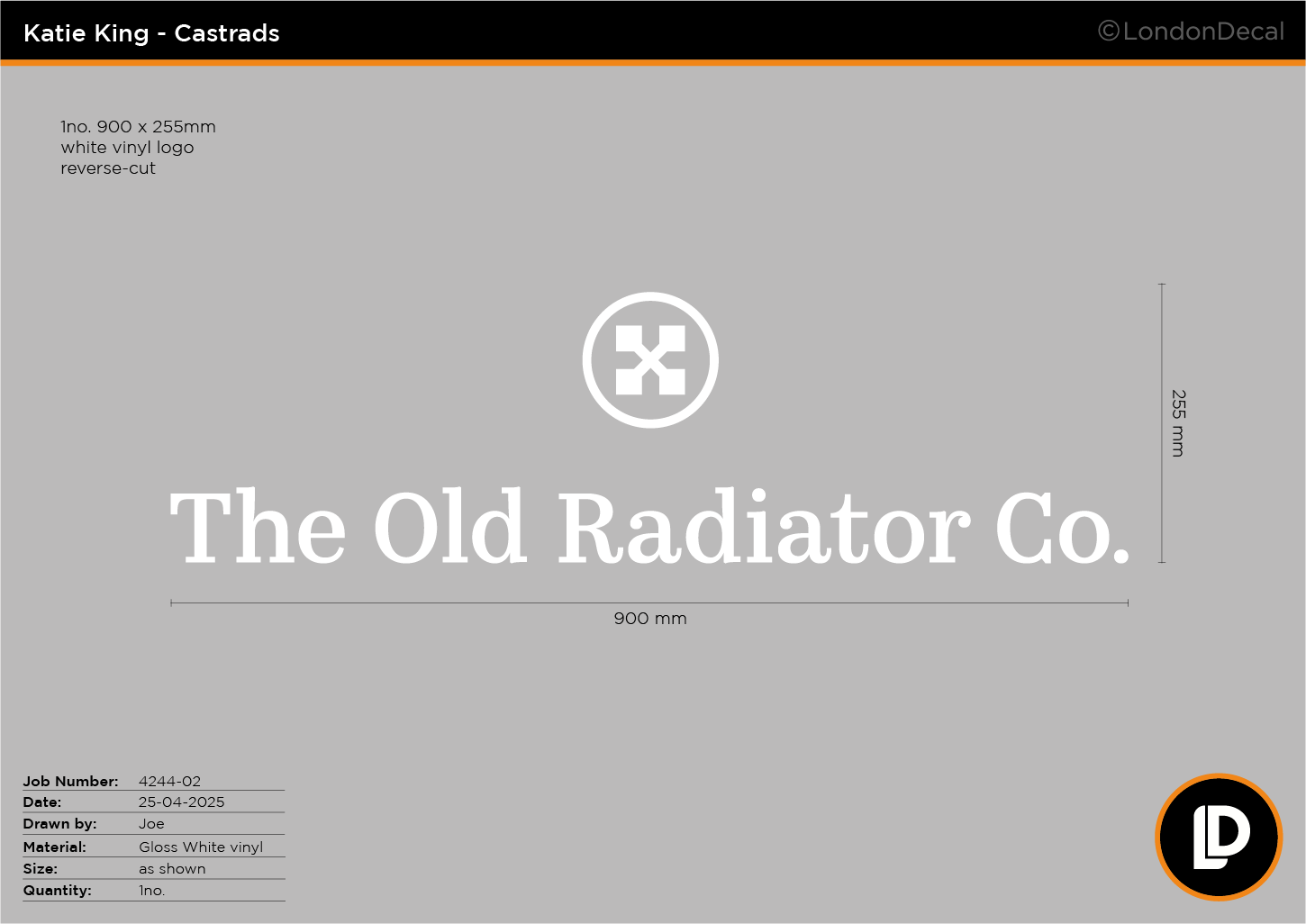The image size is (1306, 924).
Task: Click the '1no. 900 x 255mm' specification line
Action: [138, 127]
